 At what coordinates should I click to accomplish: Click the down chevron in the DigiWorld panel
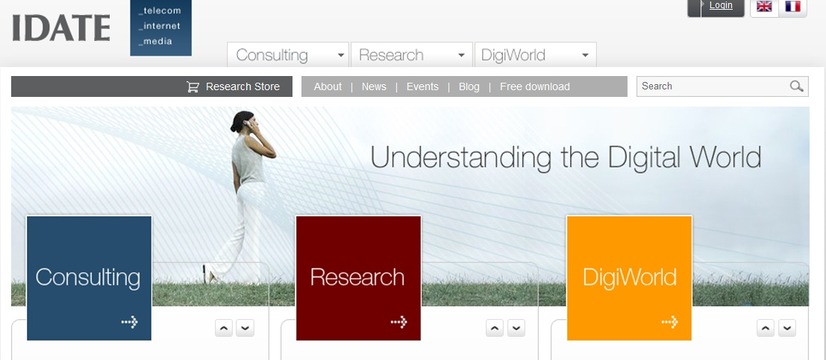(x=786, y=328)
